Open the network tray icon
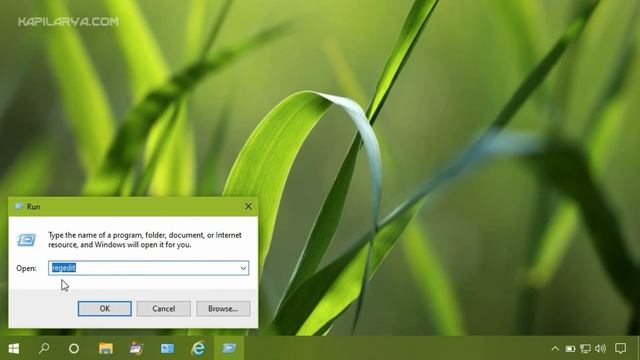The image size is (640, 360). pyautogui.click(x=585, y=349)
